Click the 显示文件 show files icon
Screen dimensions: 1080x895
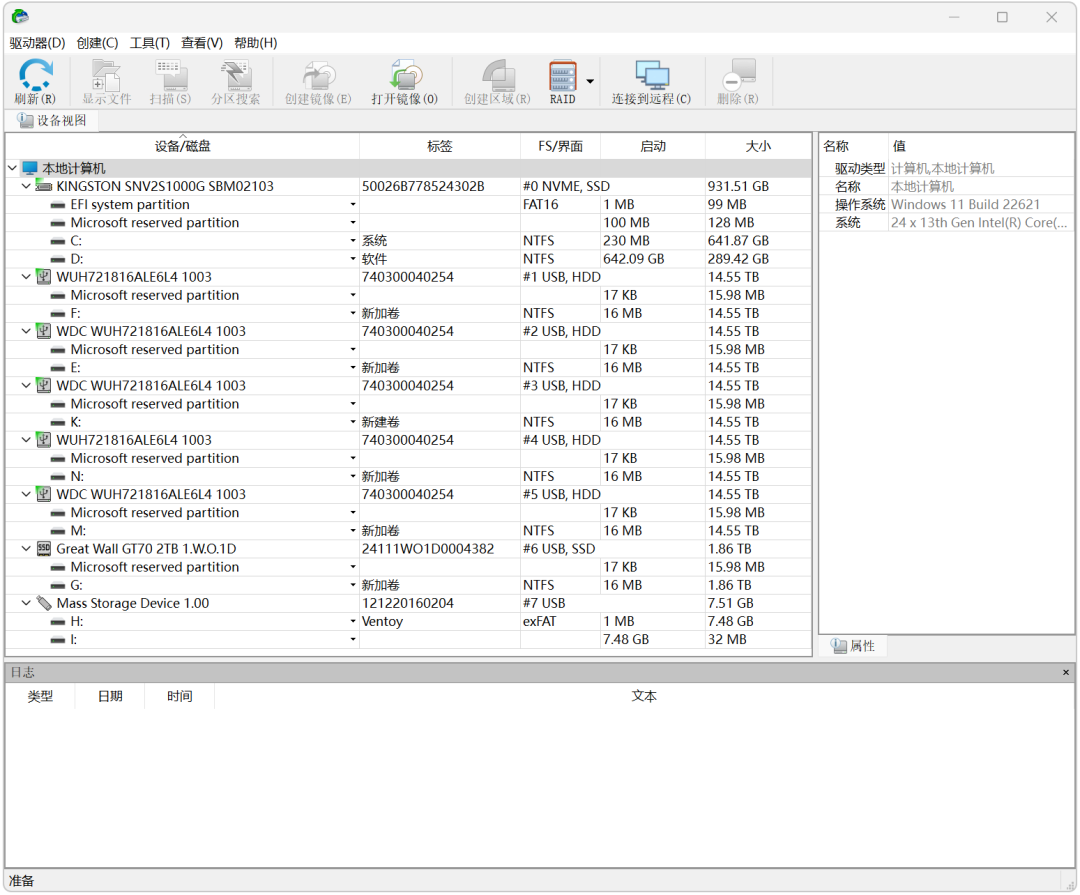106,81
